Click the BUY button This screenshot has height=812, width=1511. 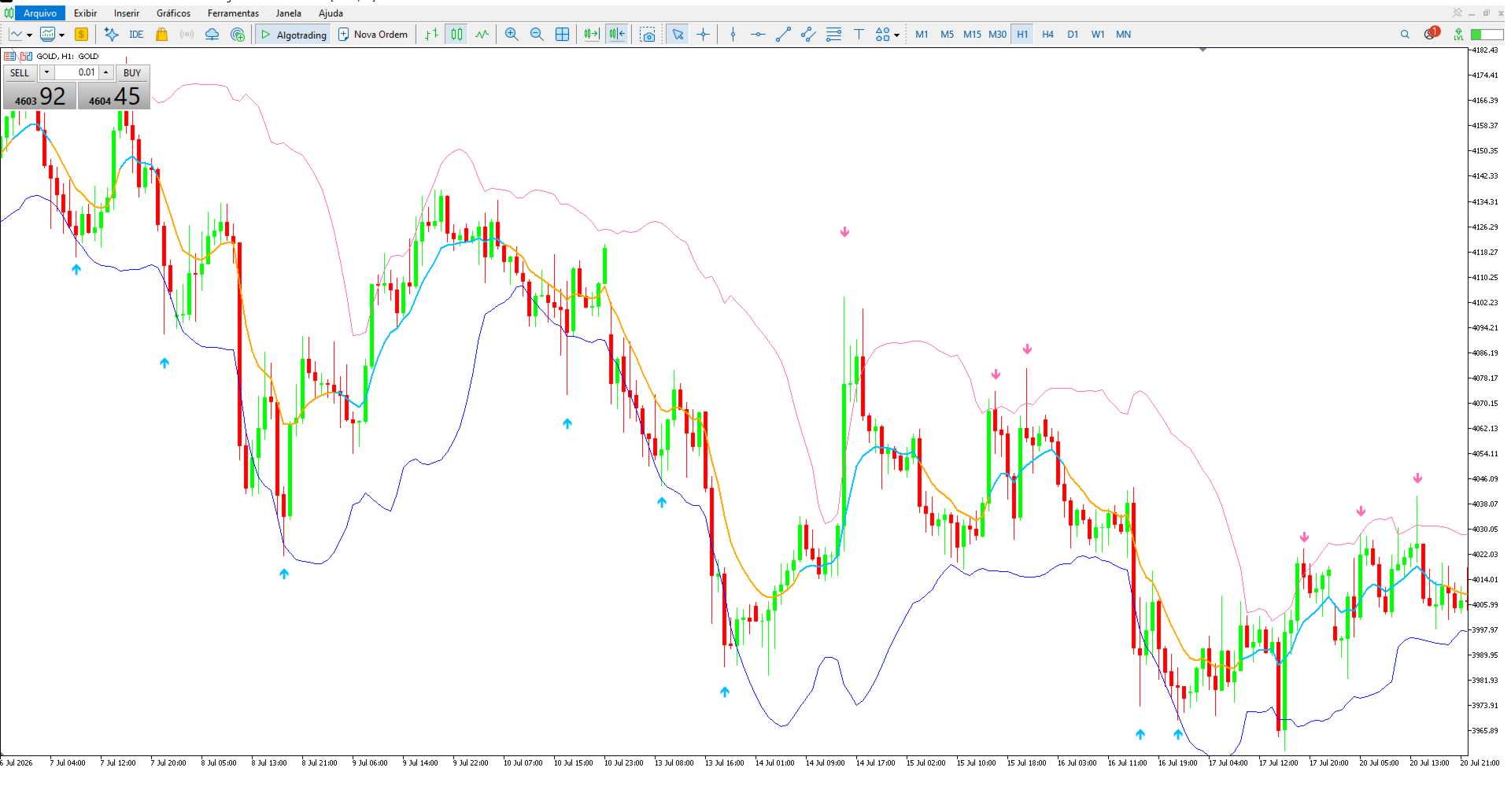tap(132, 72)
